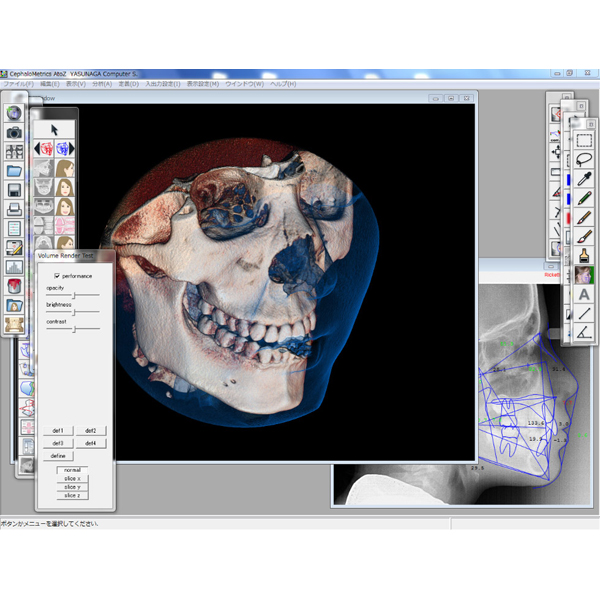Select the text A tool

tap(584, 294)
